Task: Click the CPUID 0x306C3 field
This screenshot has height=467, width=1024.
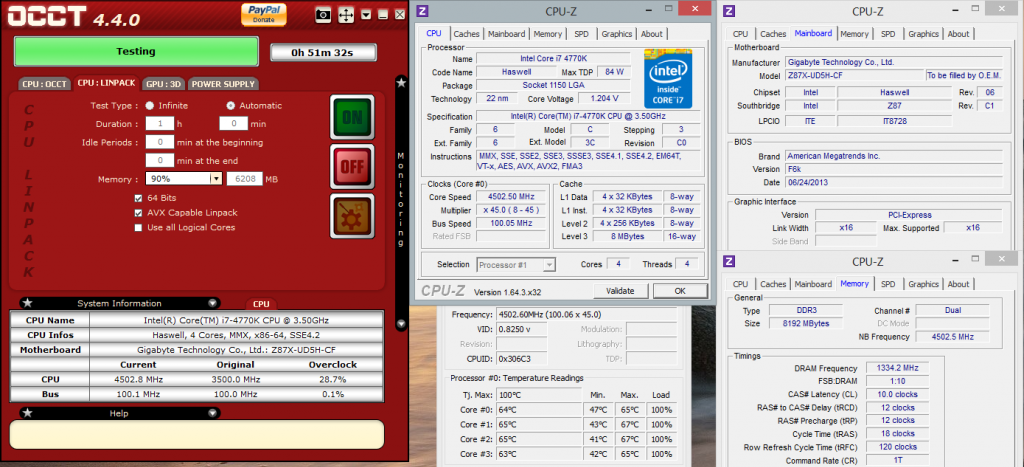Action: [x=521, y=359]
